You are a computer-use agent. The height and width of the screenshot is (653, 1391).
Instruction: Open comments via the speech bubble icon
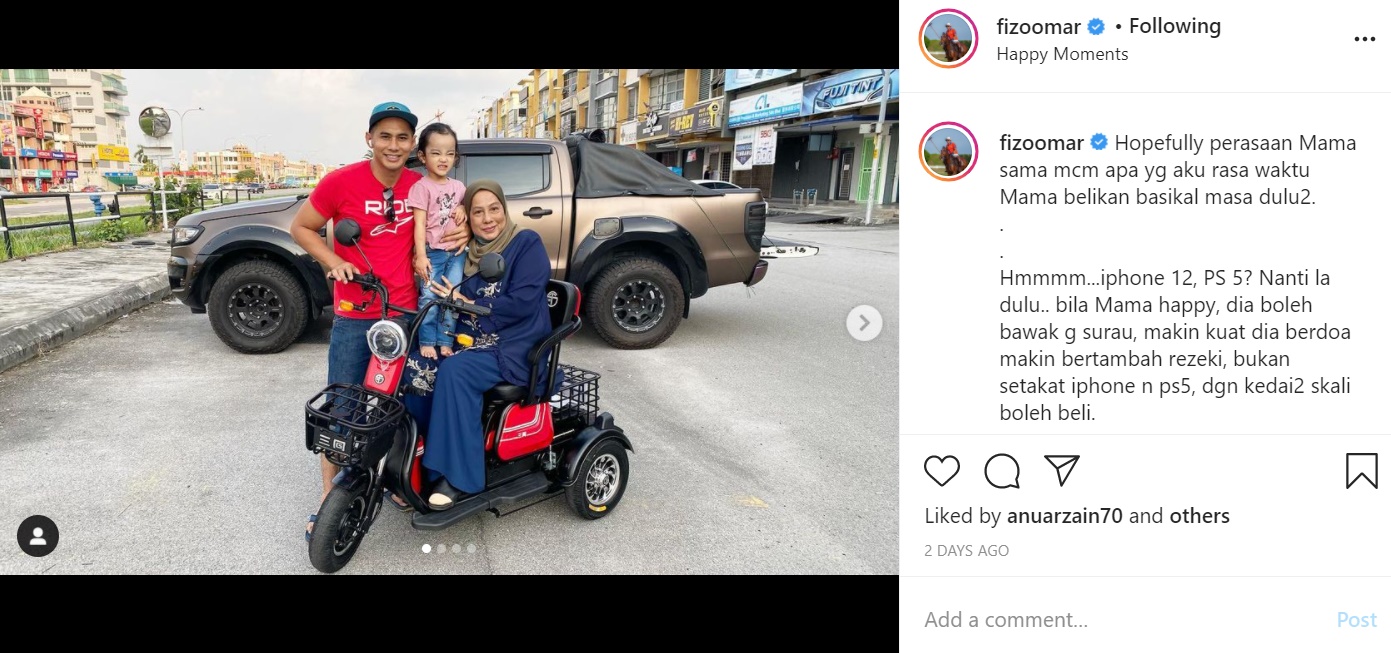1002,470
